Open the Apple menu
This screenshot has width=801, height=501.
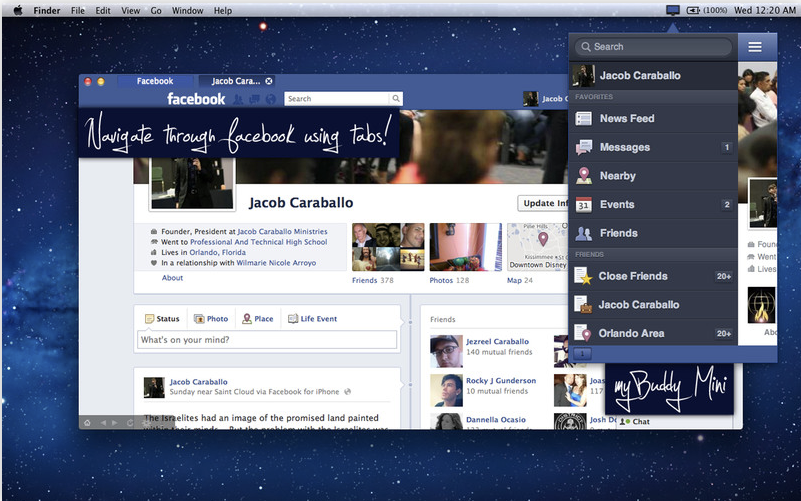pyautogui.click(x=17, y=10)
